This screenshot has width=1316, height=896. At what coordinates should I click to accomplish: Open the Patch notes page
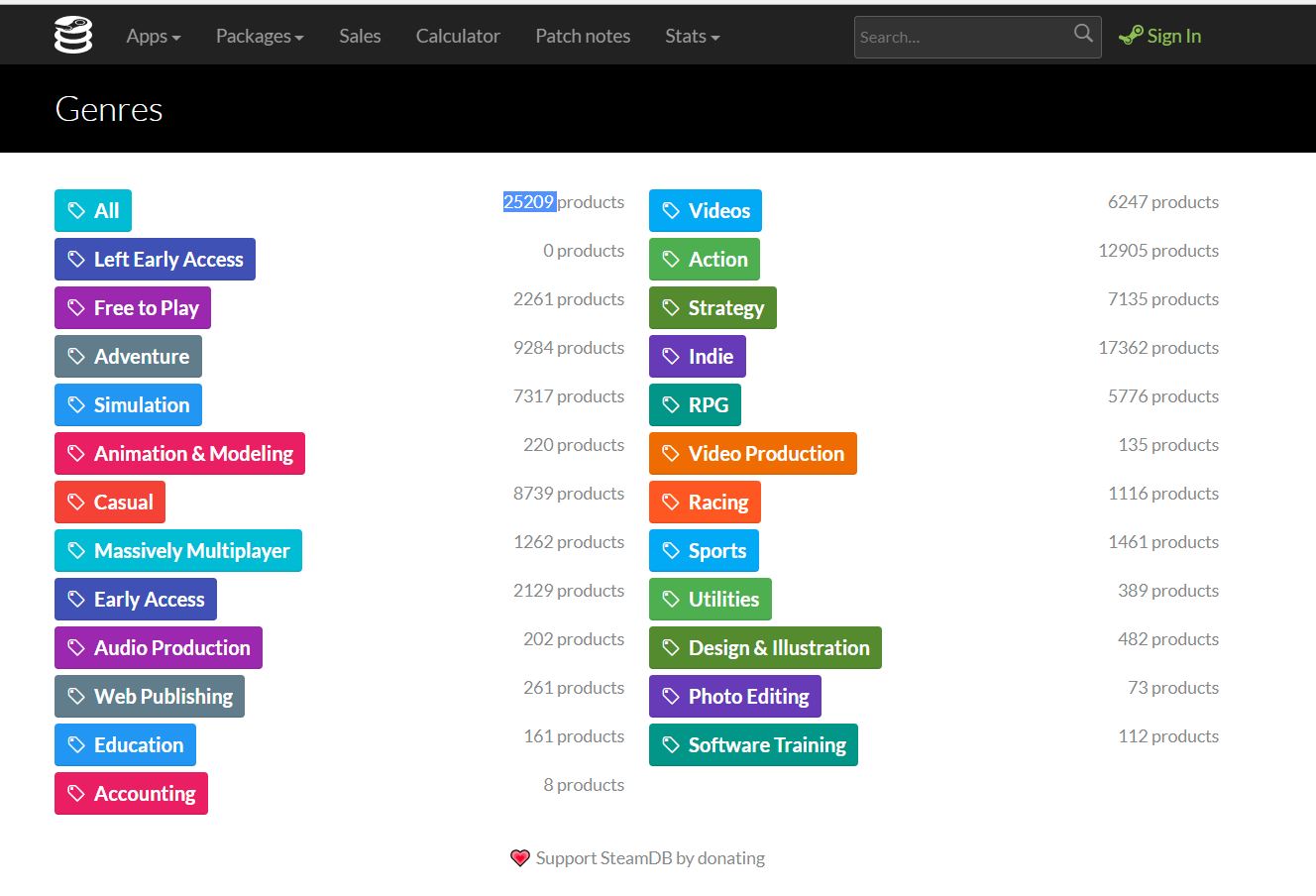[x=583, y=36]
